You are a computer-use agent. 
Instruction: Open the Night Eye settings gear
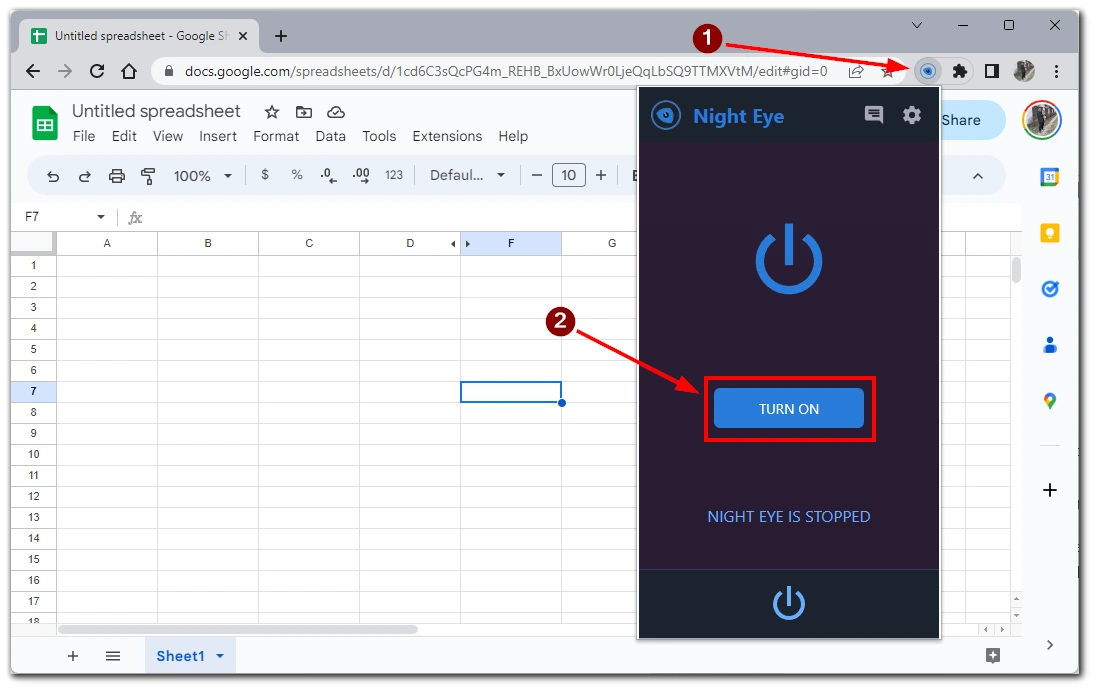pos(912,115)
